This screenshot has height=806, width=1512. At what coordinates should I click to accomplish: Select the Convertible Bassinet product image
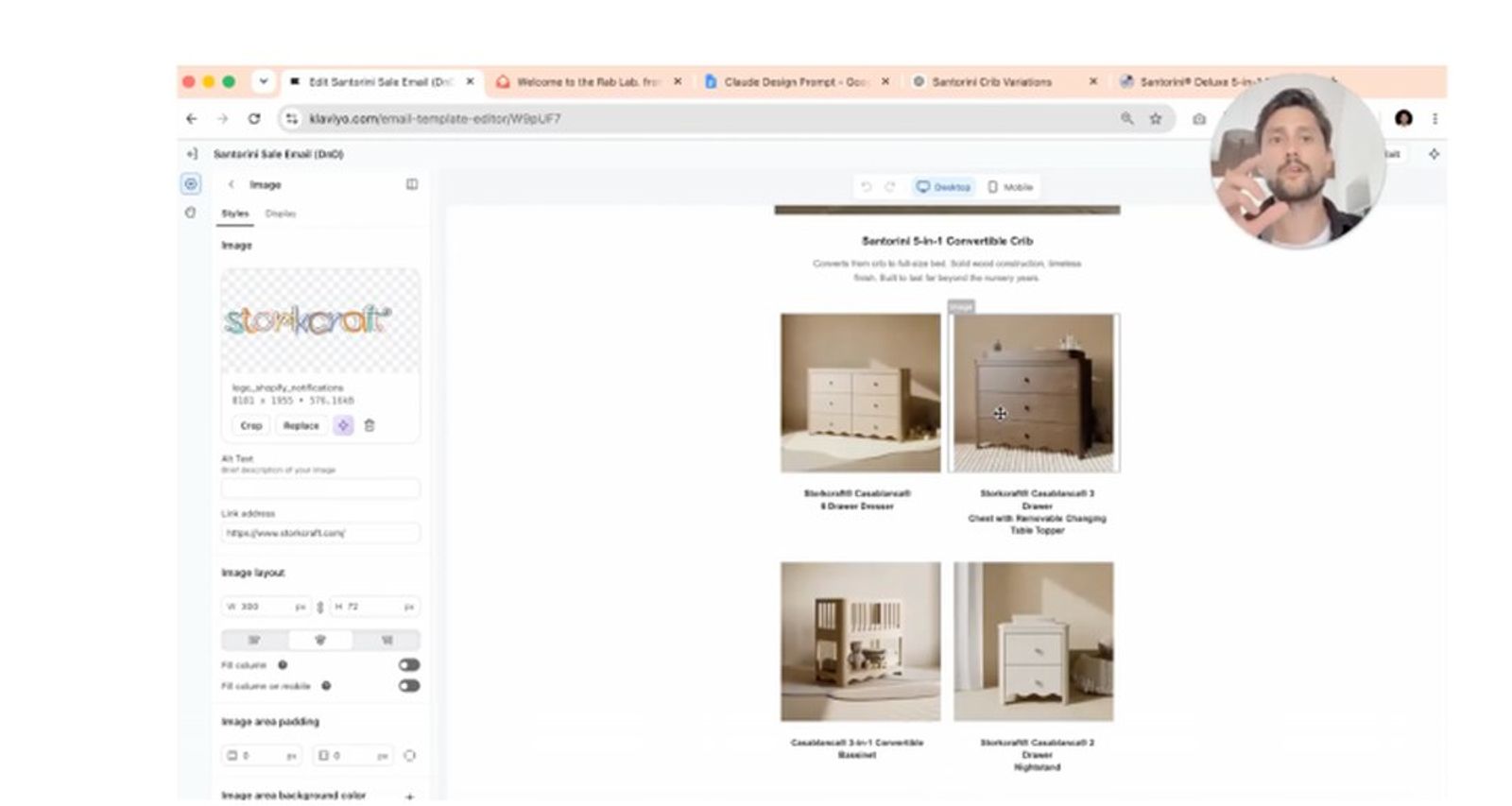click(x=860, y=642)
